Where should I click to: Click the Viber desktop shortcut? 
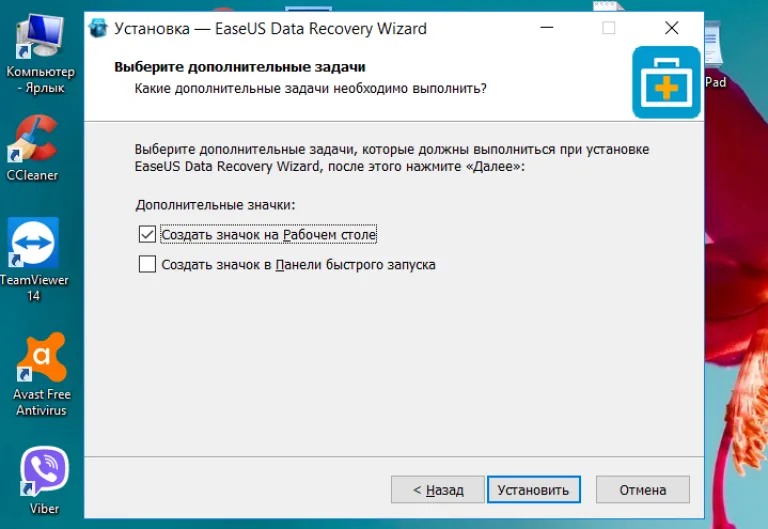click(x=44, y=480)
